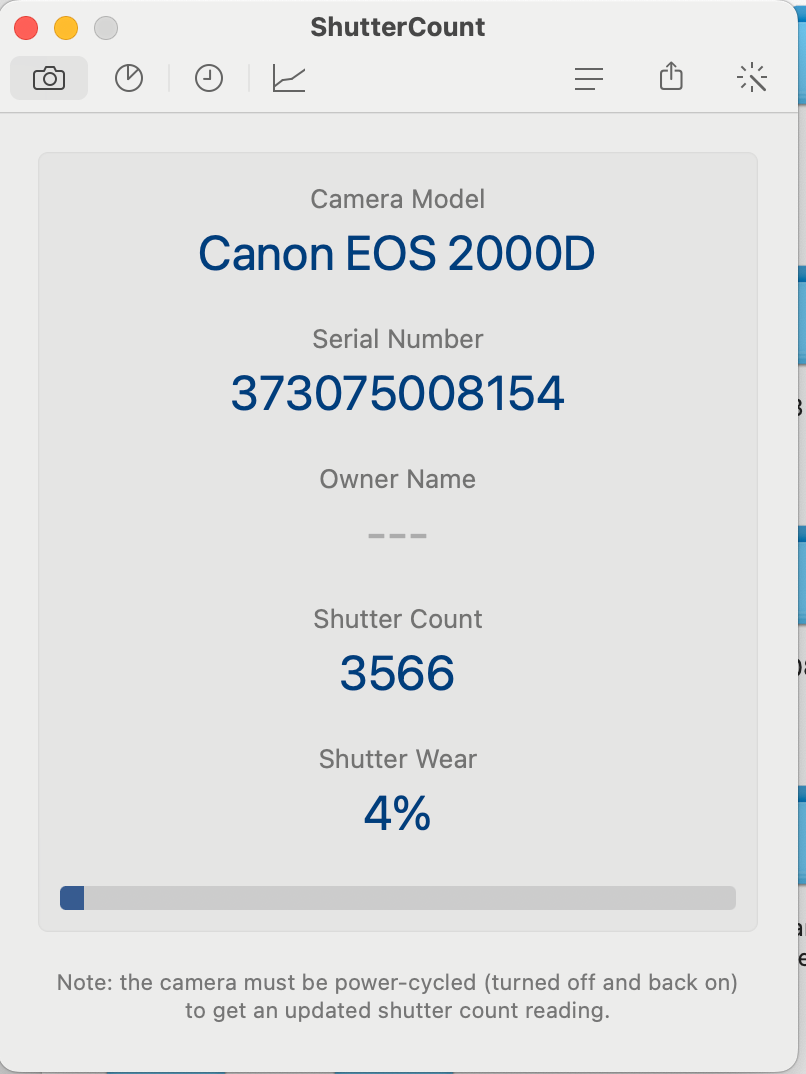
Task: Show the line graph forecast view
Action: click(288, 78)
